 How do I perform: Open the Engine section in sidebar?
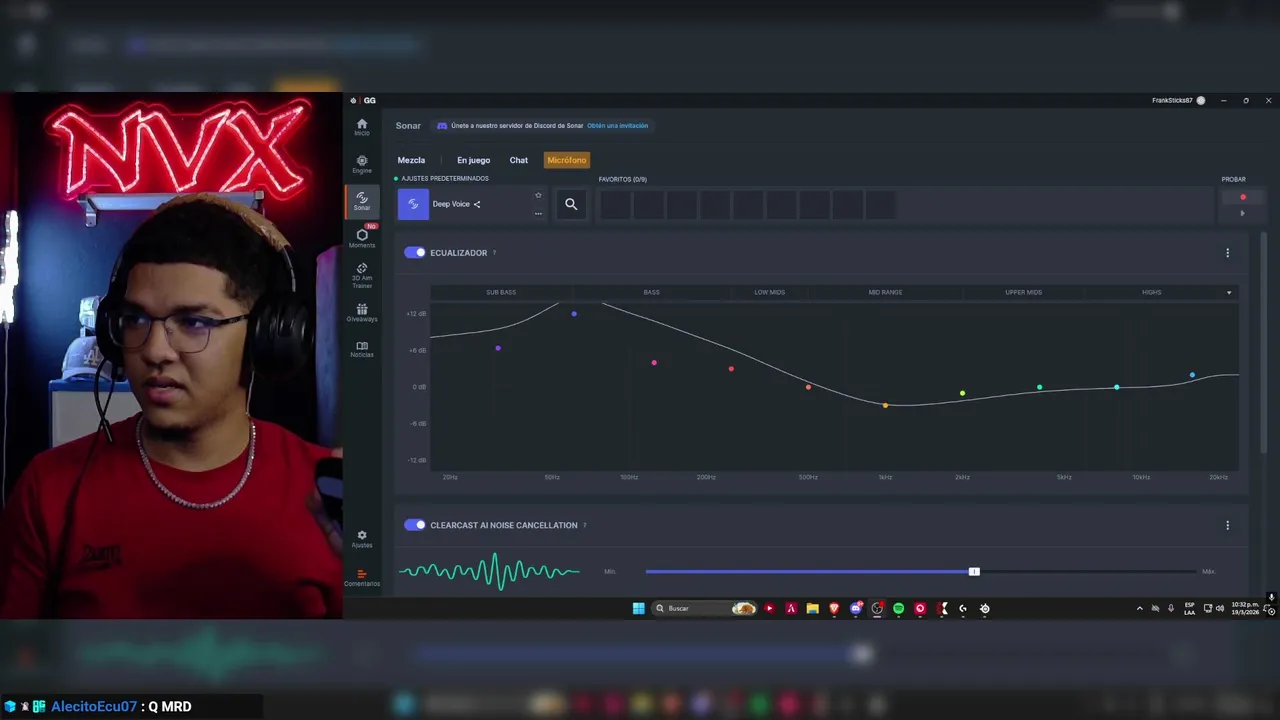coord(362,164)
